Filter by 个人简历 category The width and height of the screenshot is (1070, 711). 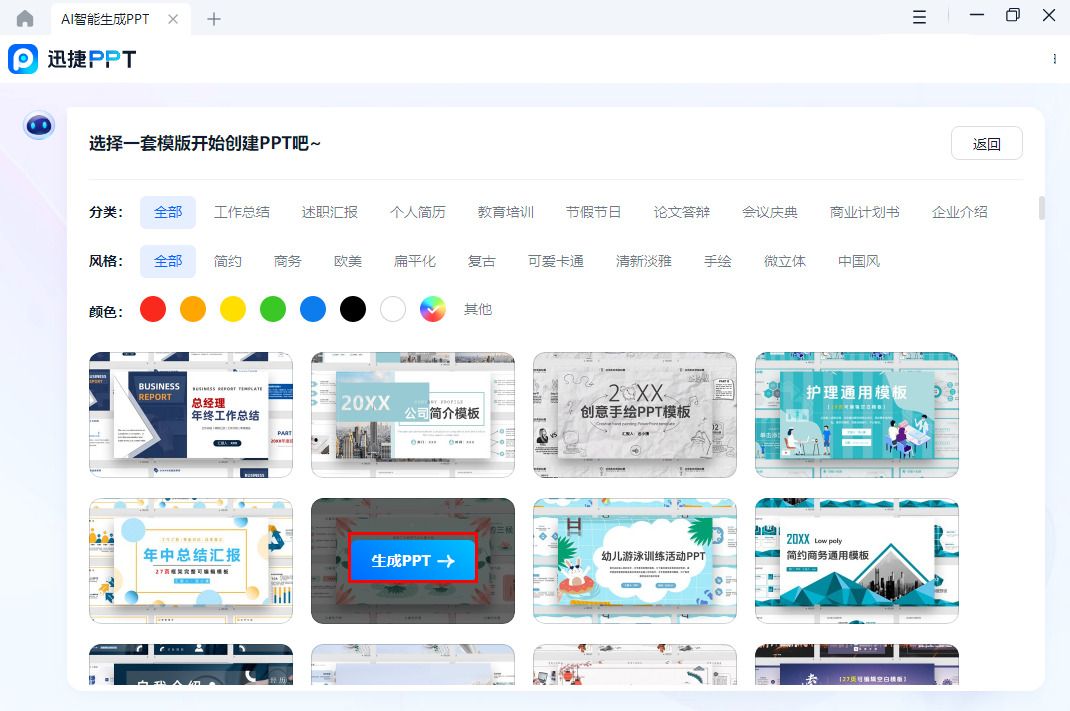click(x=418, y=212)
